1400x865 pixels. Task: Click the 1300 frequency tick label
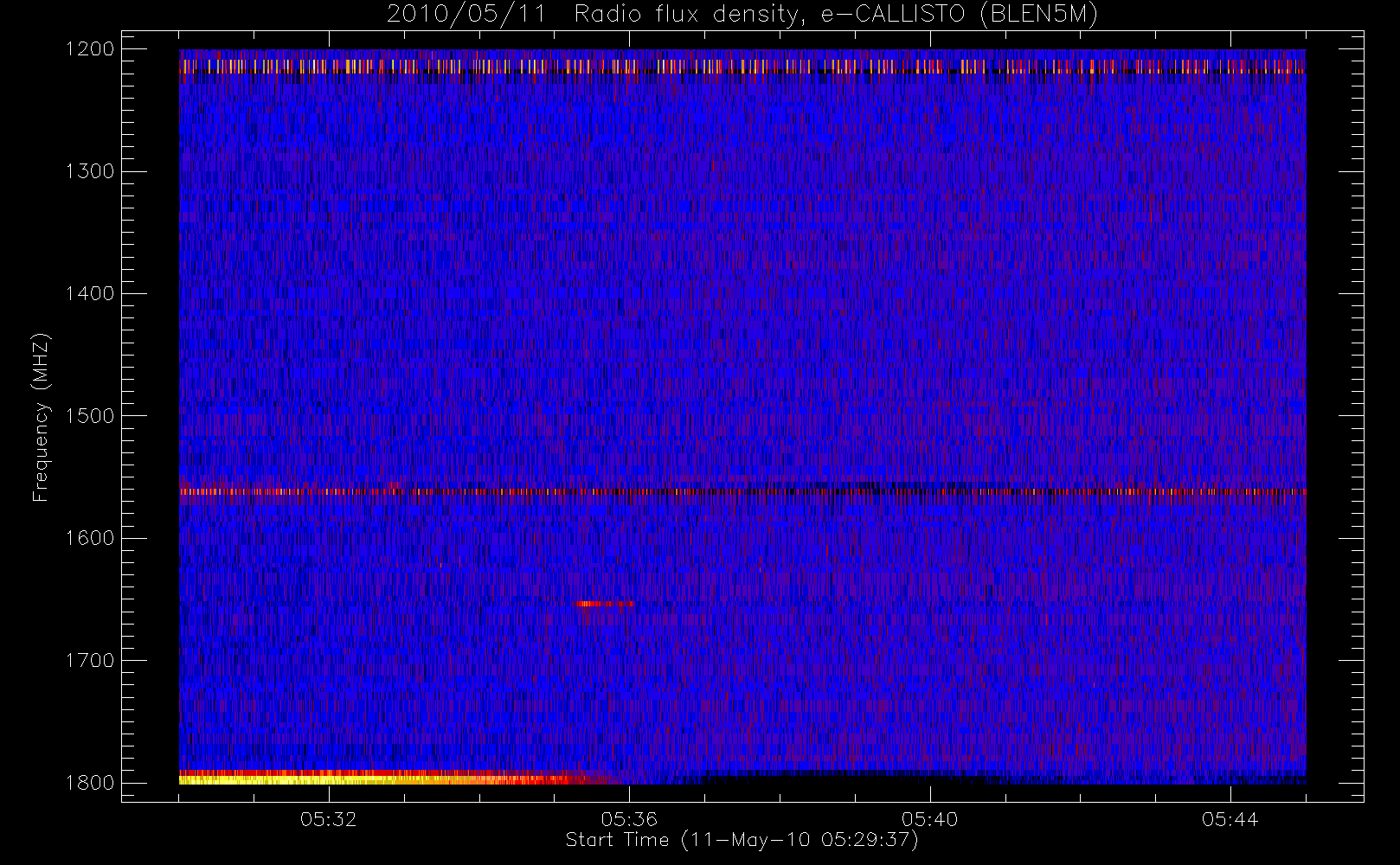(x=91, y=171)
